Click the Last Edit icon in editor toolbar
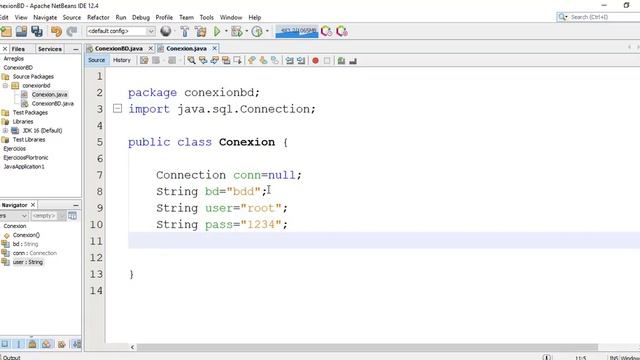Screen dimensions: 640x360 tap(144, 60)
